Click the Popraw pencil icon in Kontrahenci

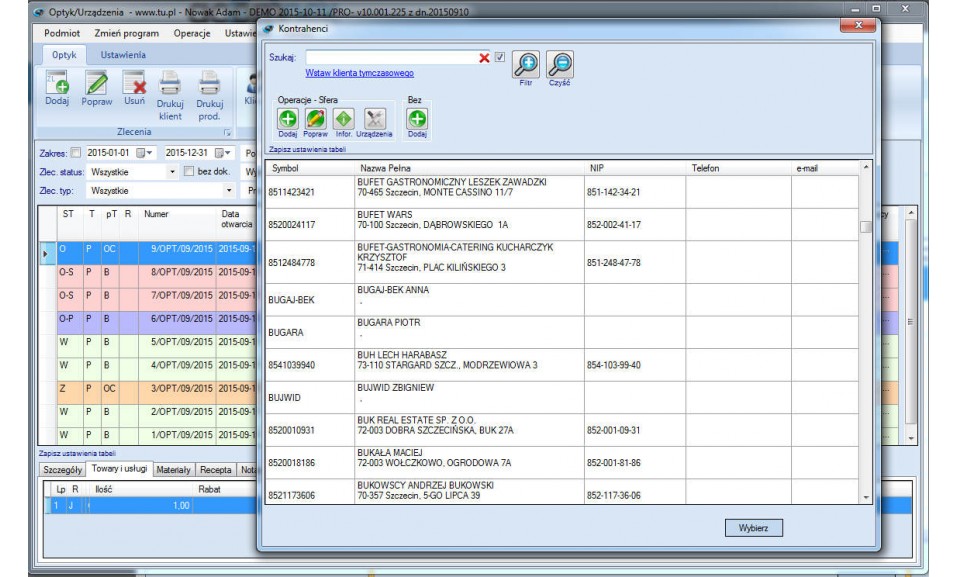314,119
